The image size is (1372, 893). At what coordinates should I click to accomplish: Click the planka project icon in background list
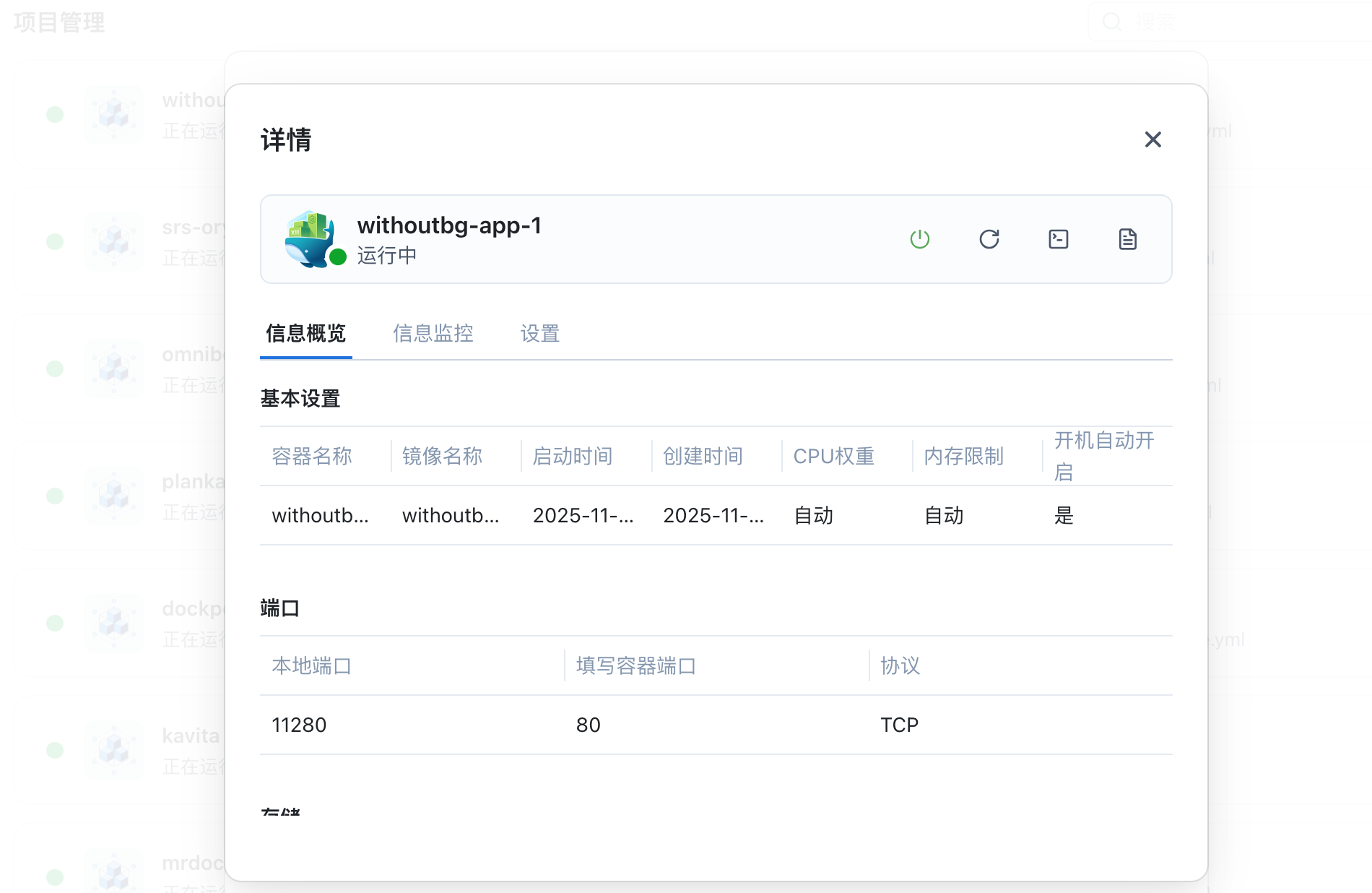(x=114, y=496)
